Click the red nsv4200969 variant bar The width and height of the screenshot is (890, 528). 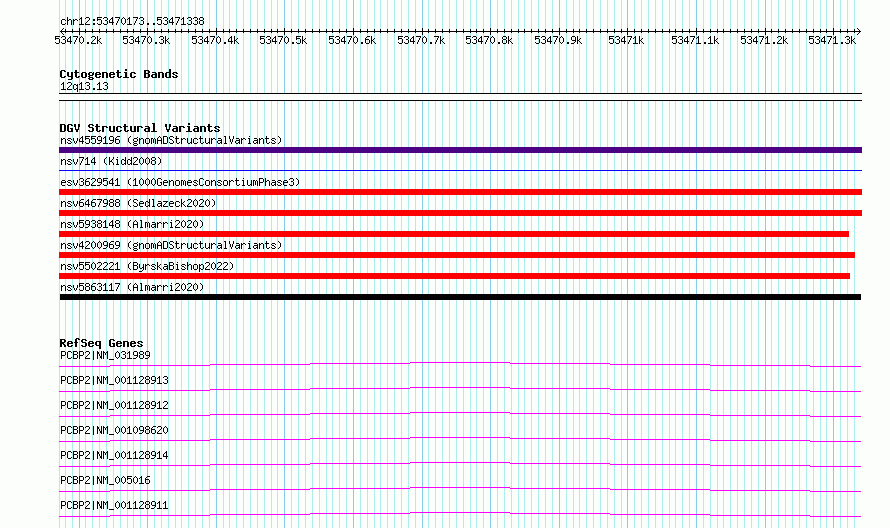(x=457, y=255)
